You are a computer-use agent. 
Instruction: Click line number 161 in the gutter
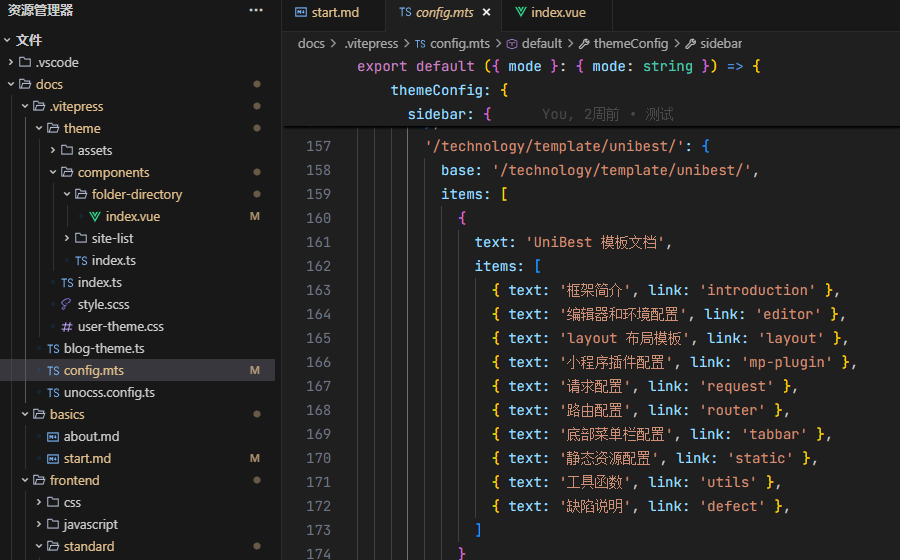pyautogui.click(x=318, y=242)
